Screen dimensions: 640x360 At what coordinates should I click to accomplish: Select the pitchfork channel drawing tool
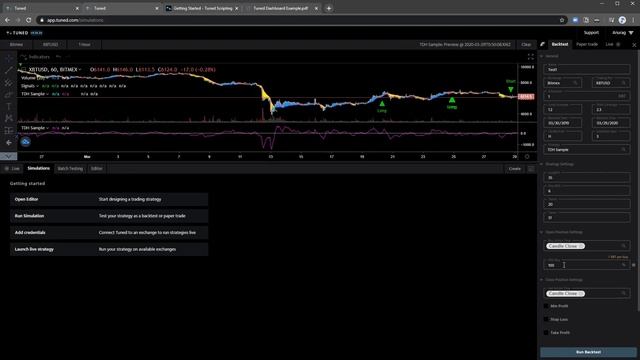pos(9,82)
